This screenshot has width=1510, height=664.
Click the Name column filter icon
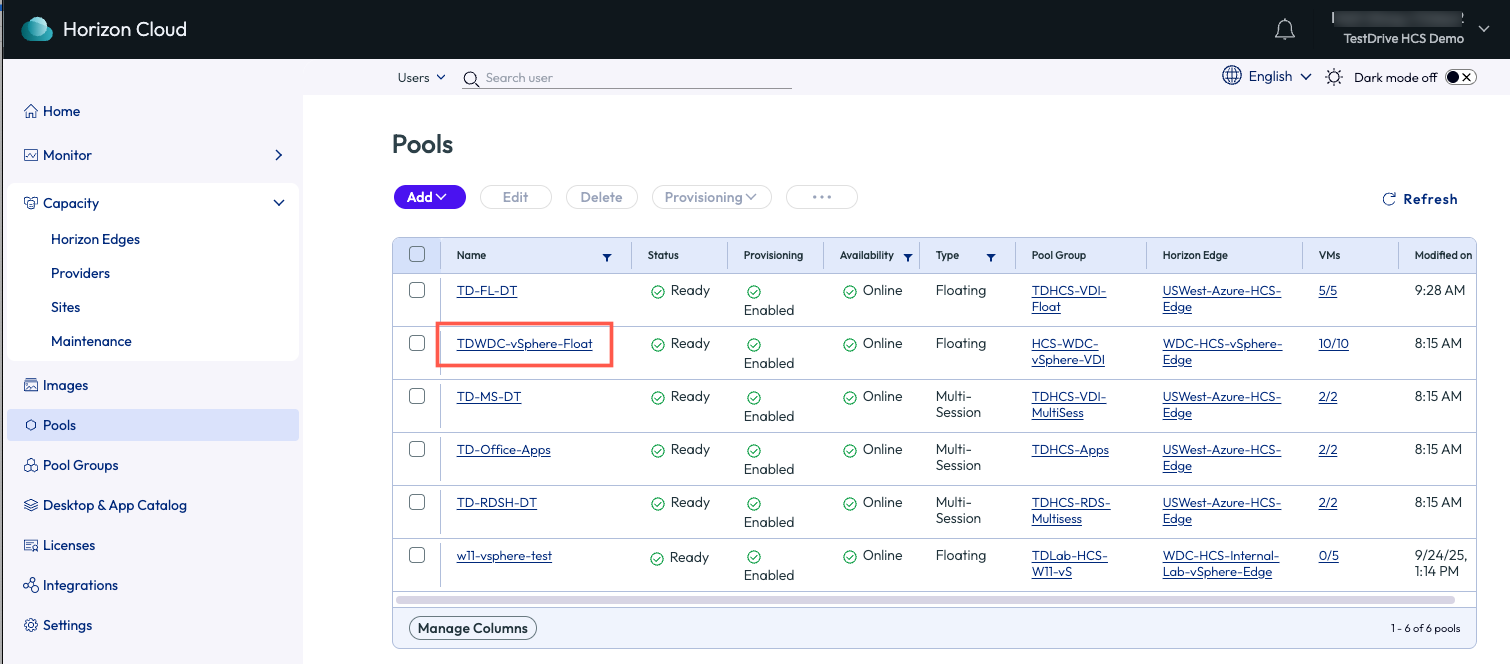click(606, 257)
